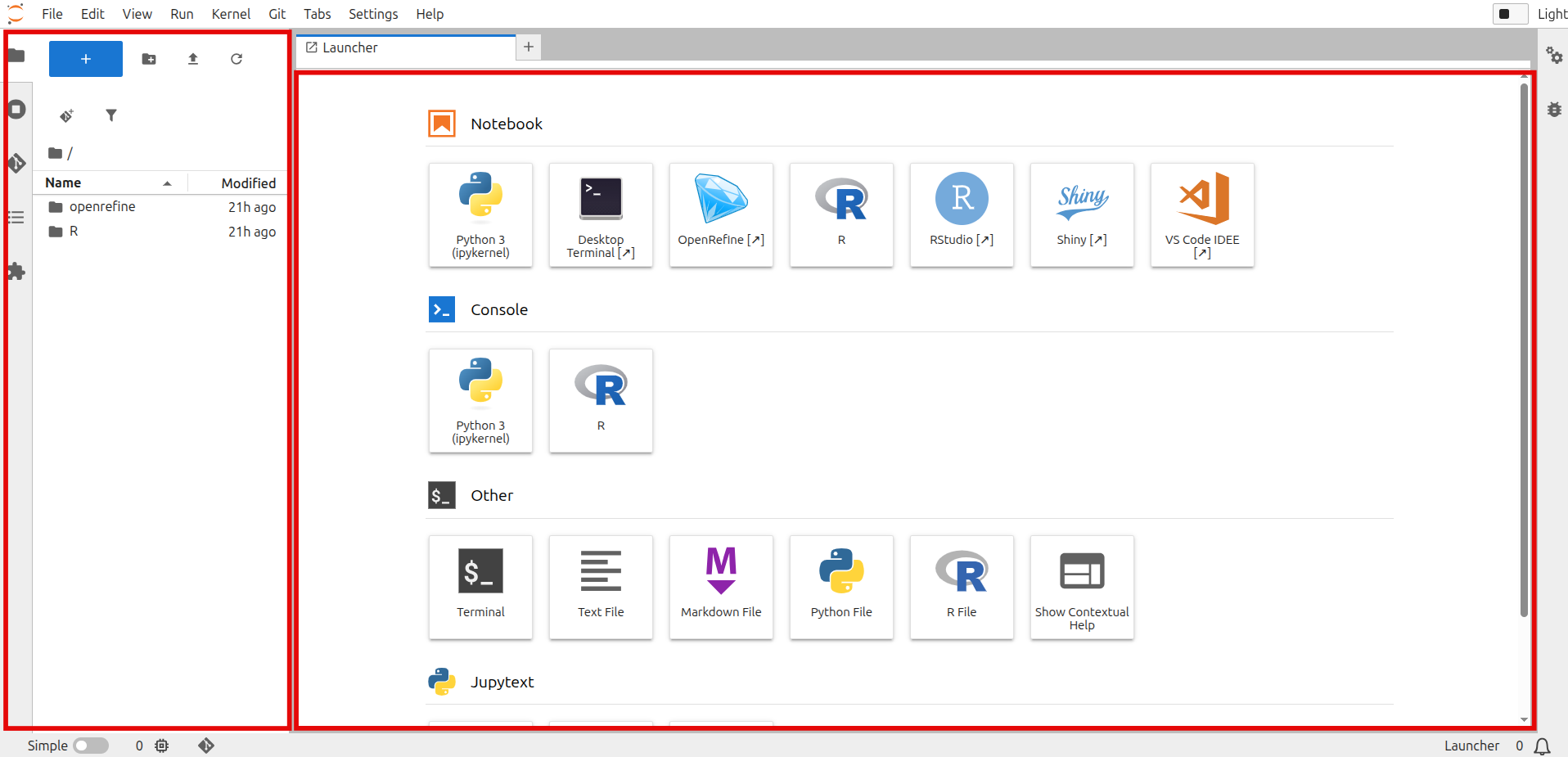The width and height of the screenshot is (1568, 757).
Task: Select the R folder in file list
Action: click(161, 232)
